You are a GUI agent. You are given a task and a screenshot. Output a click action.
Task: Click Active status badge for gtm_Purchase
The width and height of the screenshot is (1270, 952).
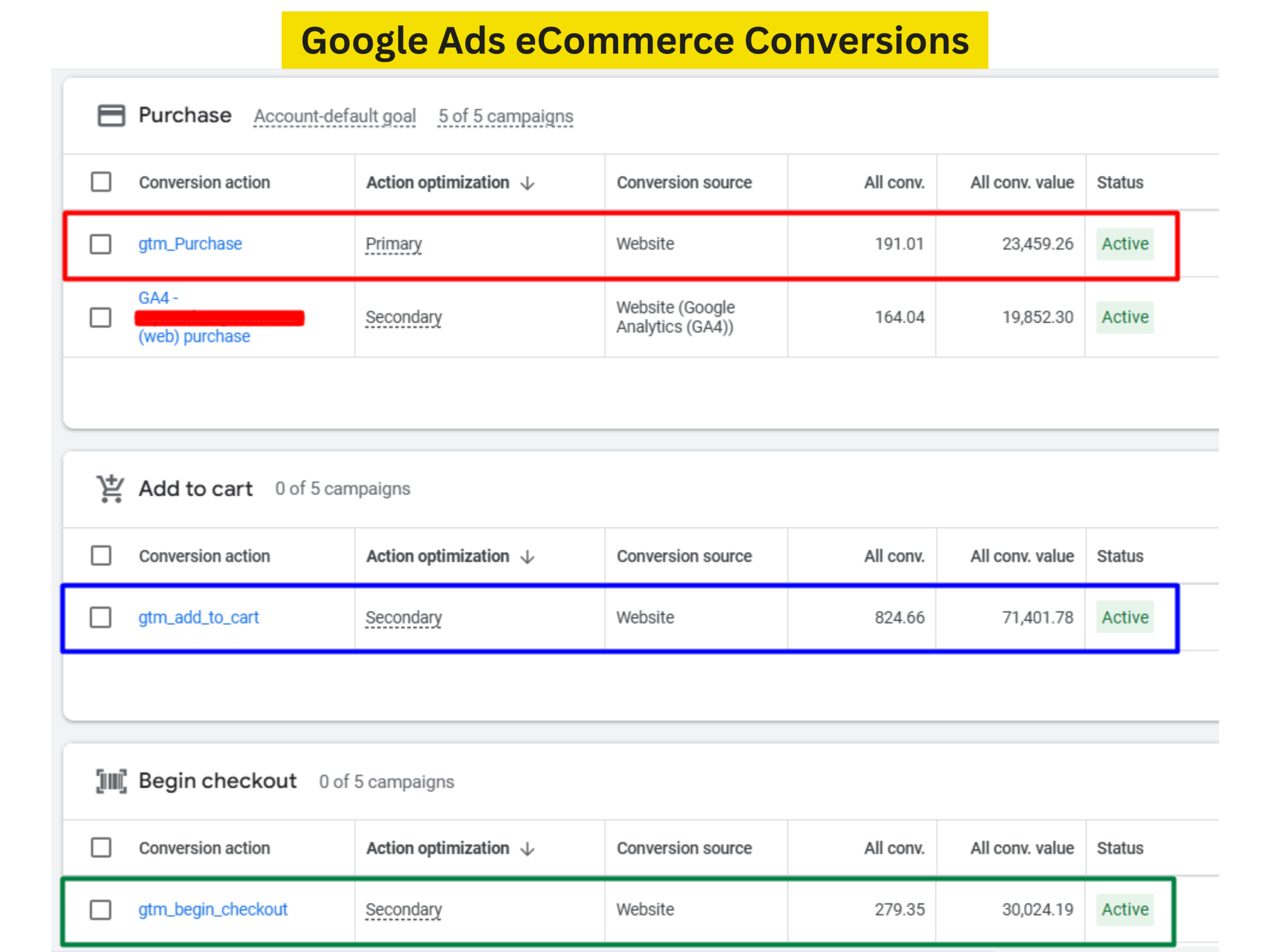(x=1124, y=244)
